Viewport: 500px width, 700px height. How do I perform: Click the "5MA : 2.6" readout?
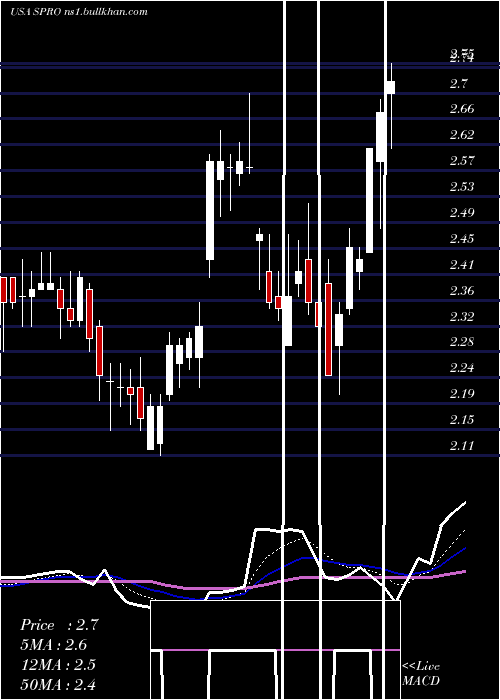(x=54, y=645)
